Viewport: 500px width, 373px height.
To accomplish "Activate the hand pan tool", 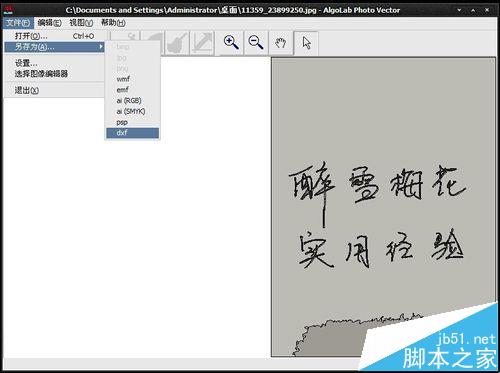I will click(x=280, y=43).
